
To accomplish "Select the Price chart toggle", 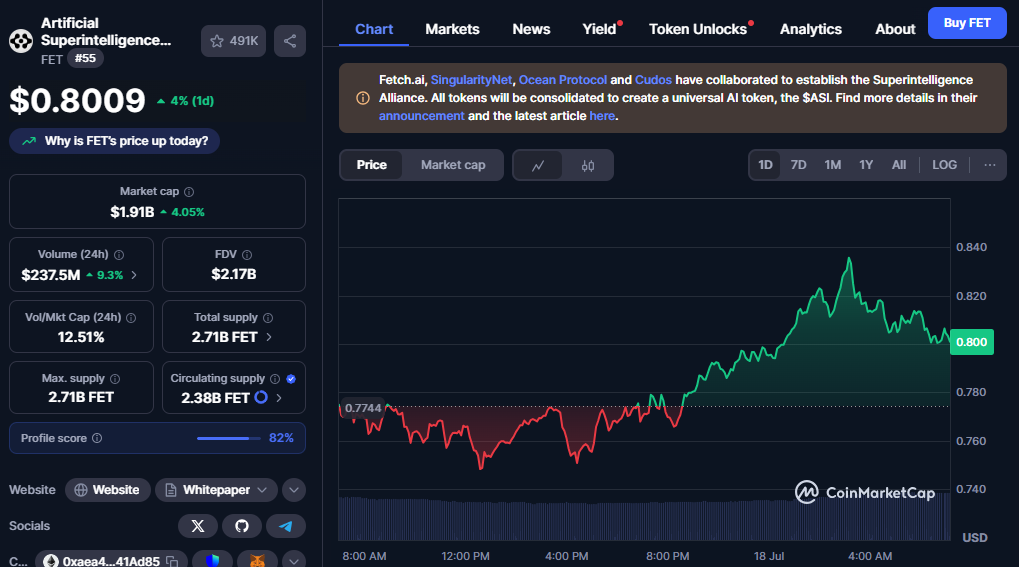I will tap(372, 165).
